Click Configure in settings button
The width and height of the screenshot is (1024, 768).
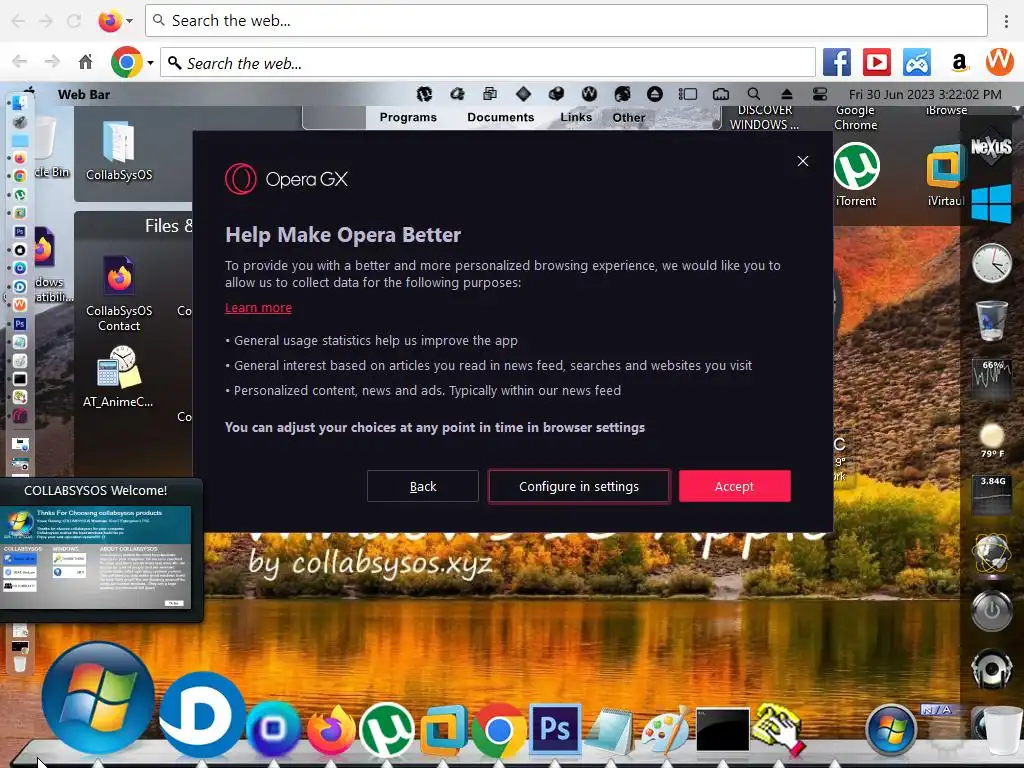[579, 487]
